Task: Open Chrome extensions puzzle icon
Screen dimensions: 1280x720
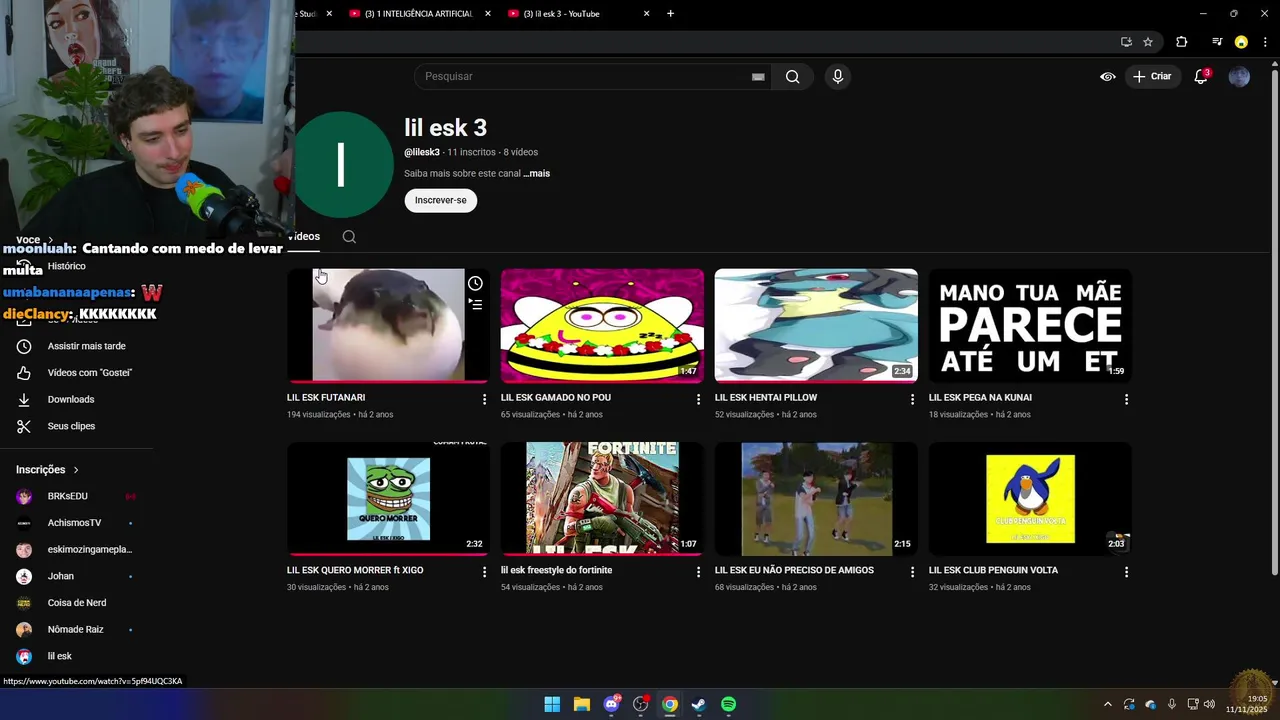Action: coord(1182,42)
